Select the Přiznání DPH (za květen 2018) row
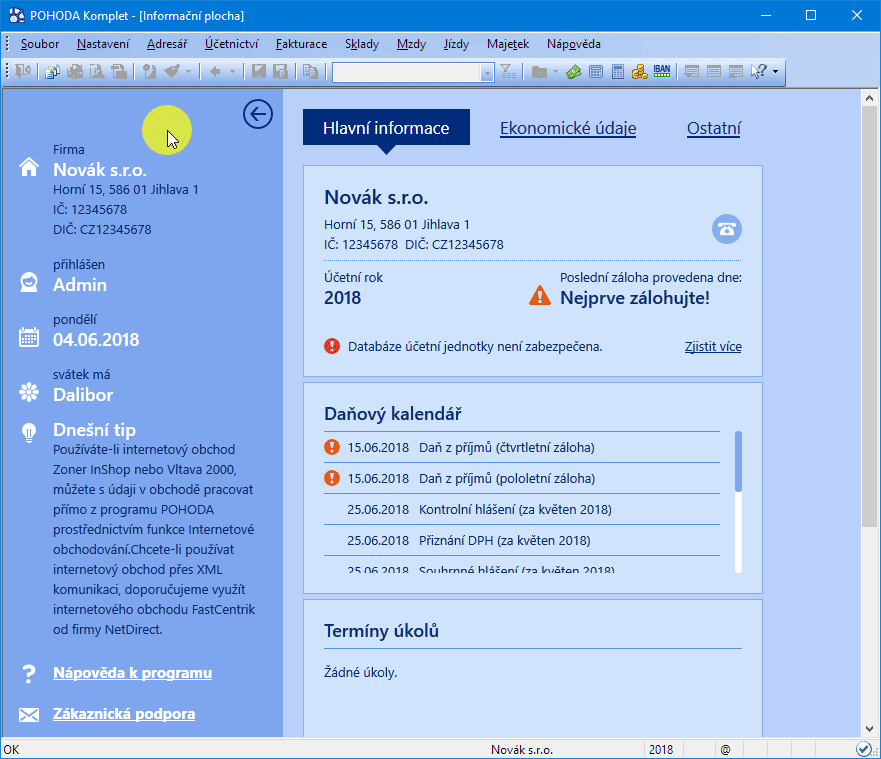The width and height of the screenshot is (881, 759). (x=522, y=540)
